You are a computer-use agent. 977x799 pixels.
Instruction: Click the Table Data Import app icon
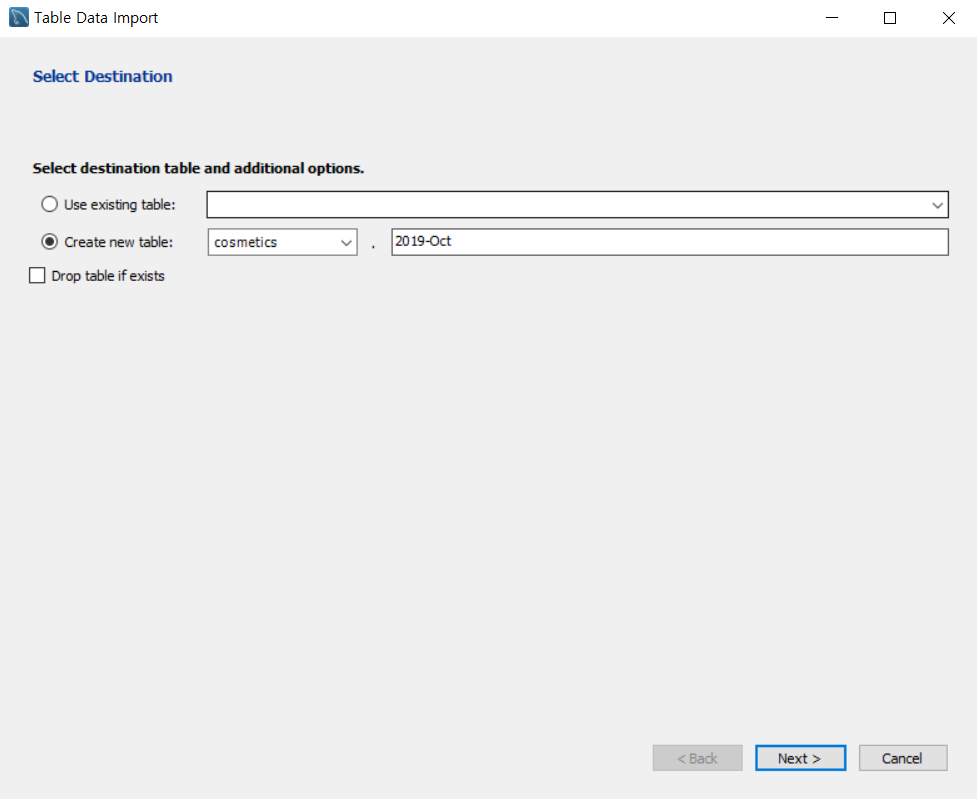coord(19,17)
